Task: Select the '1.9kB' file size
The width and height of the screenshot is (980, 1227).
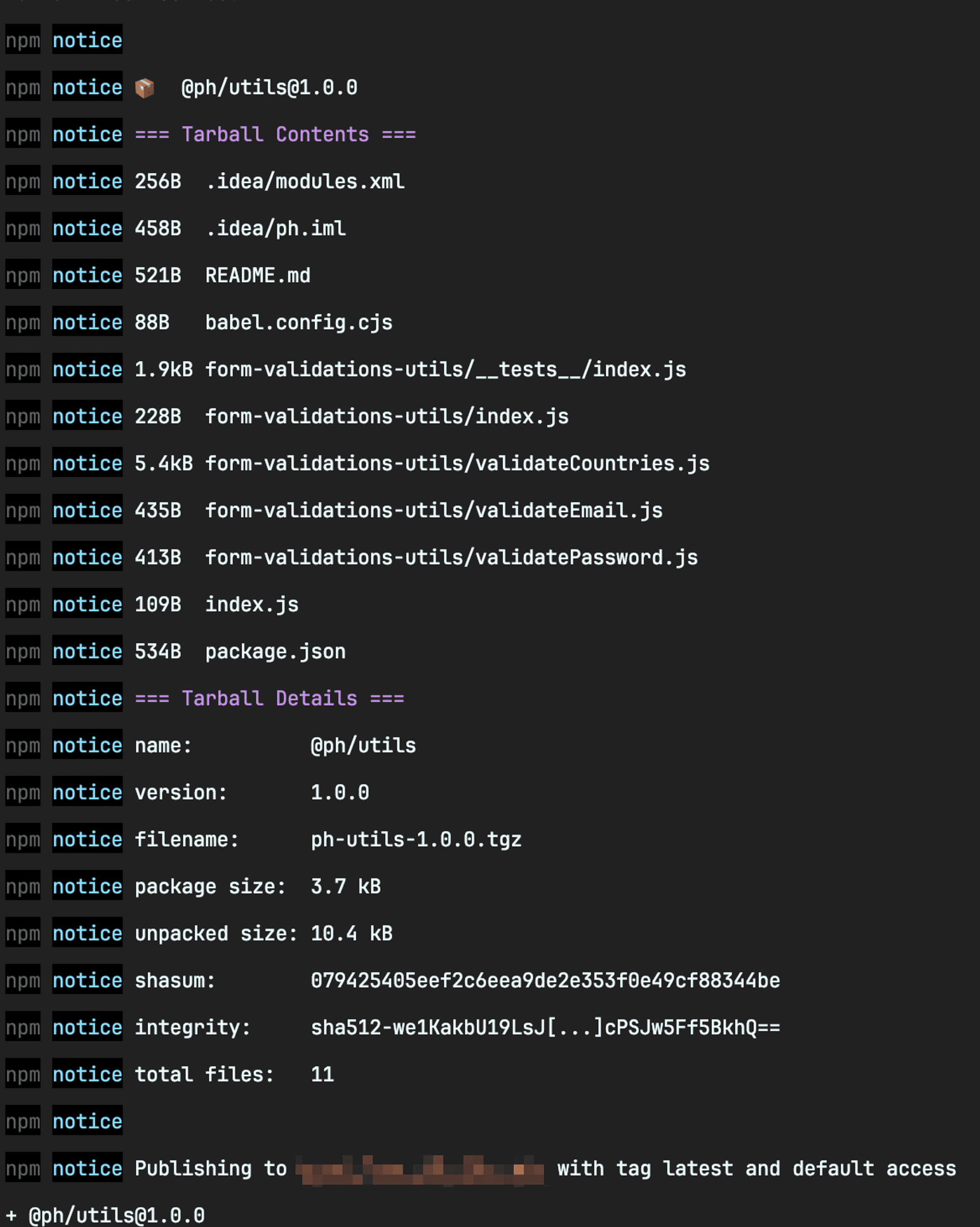Action: [164, 369]
